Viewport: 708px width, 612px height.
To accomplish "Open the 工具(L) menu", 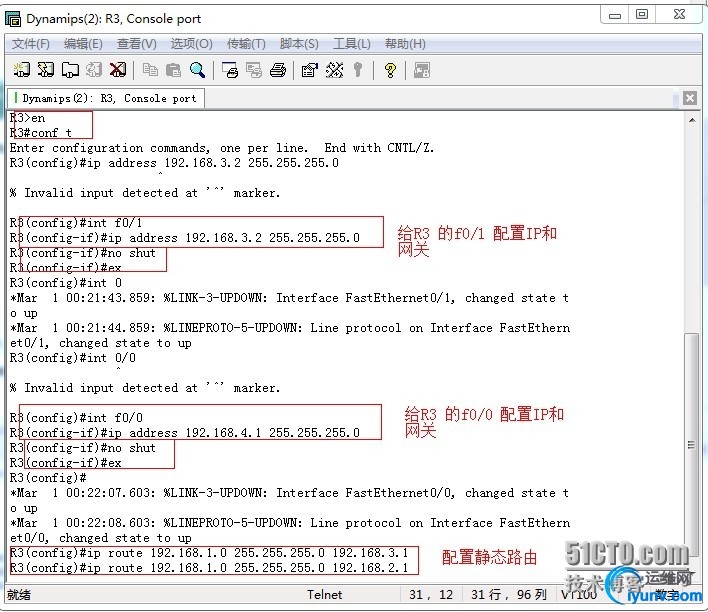I will pos(352,44).
